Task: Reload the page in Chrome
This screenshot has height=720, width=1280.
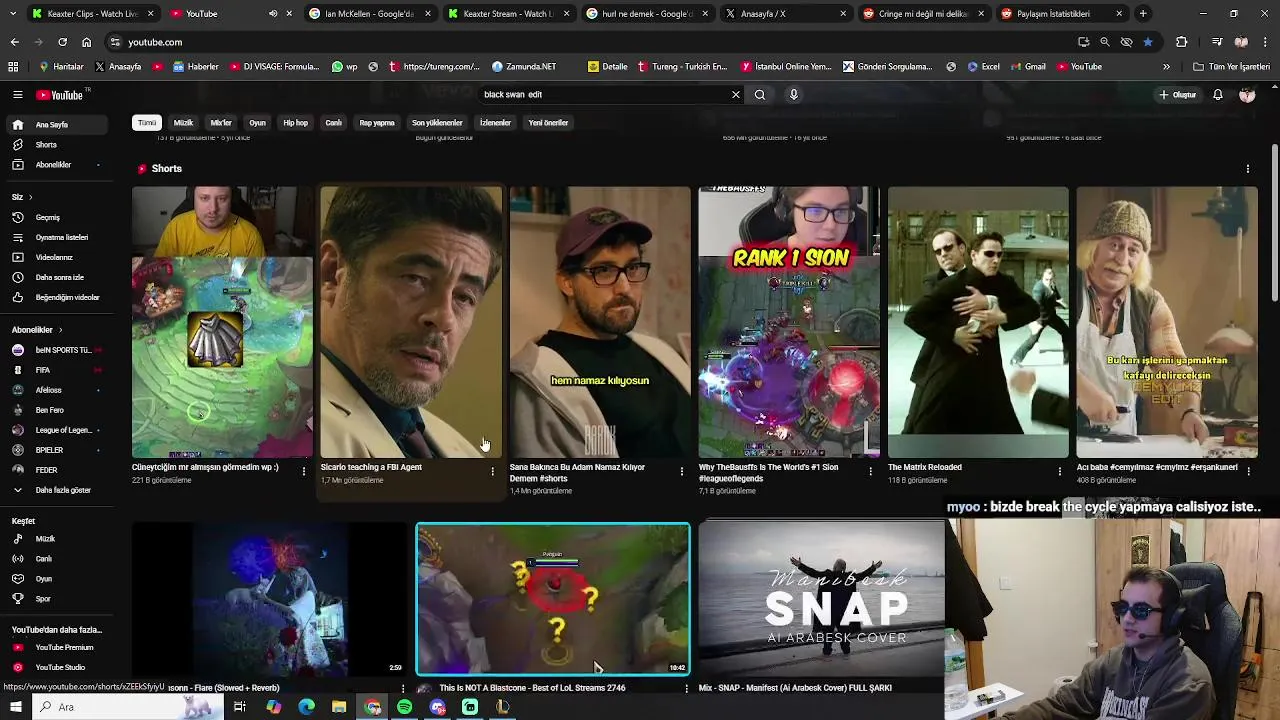Action: [x=62, y=42]
